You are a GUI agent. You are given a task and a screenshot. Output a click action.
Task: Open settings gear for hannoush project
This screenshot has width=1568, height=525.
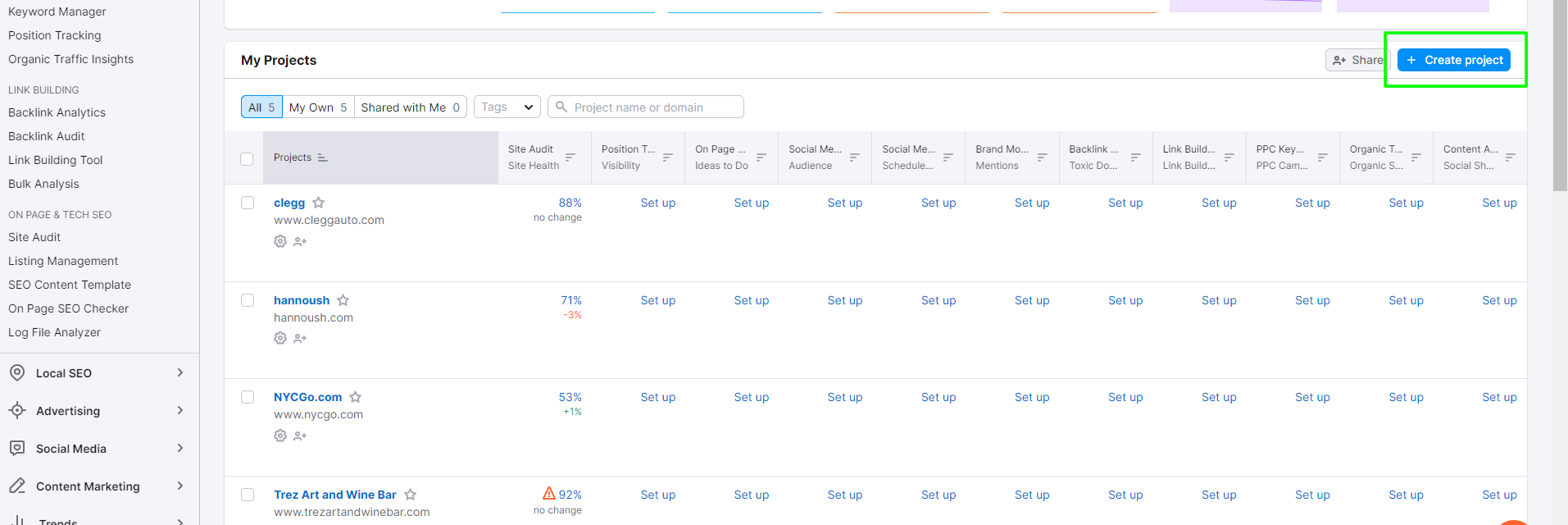280,338
